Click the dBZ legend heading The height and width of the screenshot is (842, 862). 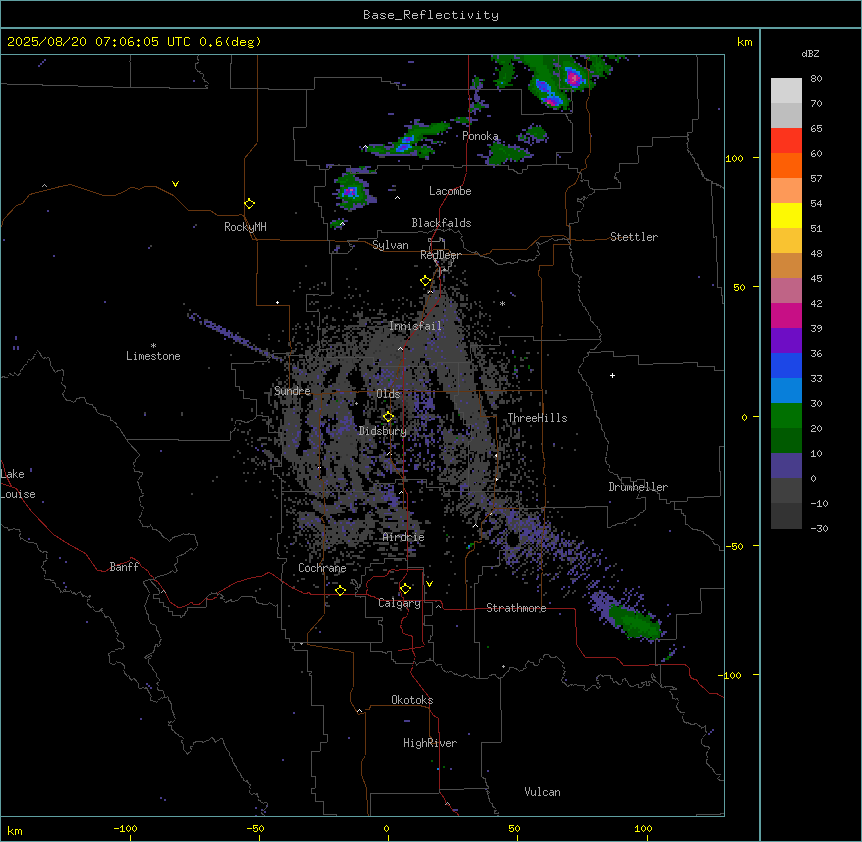pyautogui.click(x=810, y=53)
